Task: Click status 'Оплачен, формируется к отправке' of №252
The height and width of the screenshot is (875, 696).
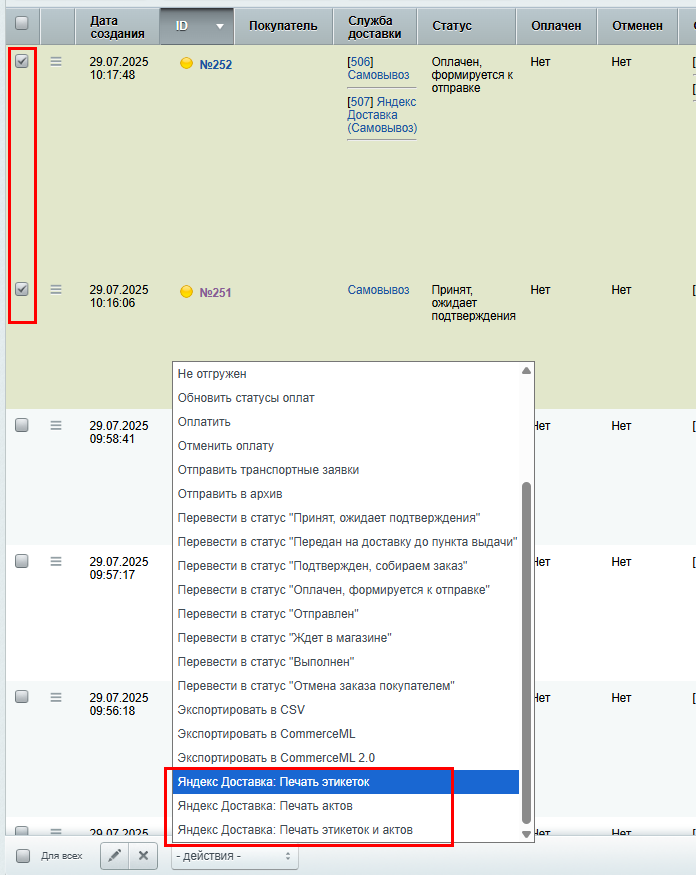Action: (472, 75)
